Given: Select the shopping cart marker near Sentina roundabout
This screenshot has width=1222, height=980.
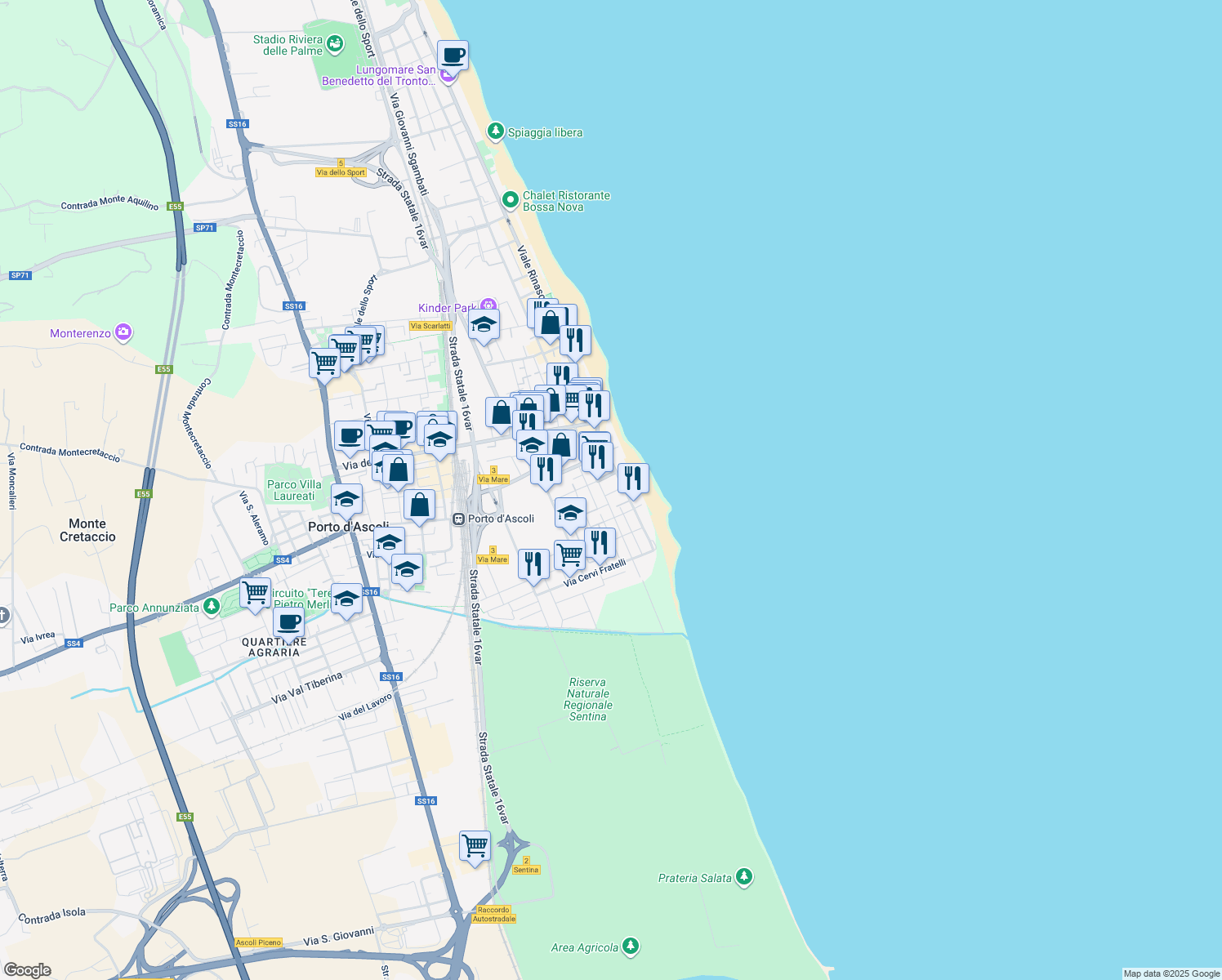Looking at the screenshot, I should point(475,846).
